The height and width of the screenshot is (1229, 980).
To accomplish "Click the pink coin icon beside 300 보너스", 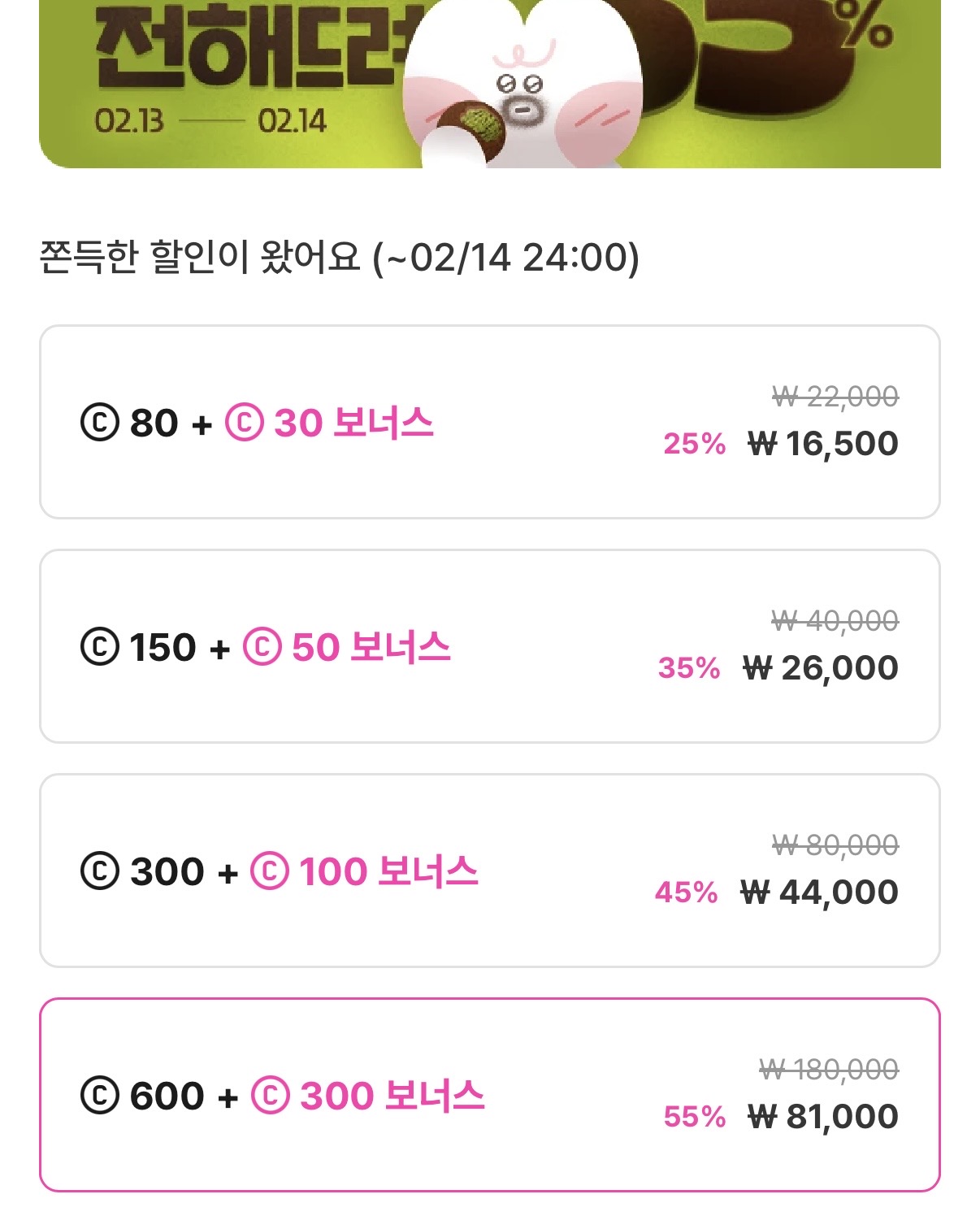I will 271,1096.
